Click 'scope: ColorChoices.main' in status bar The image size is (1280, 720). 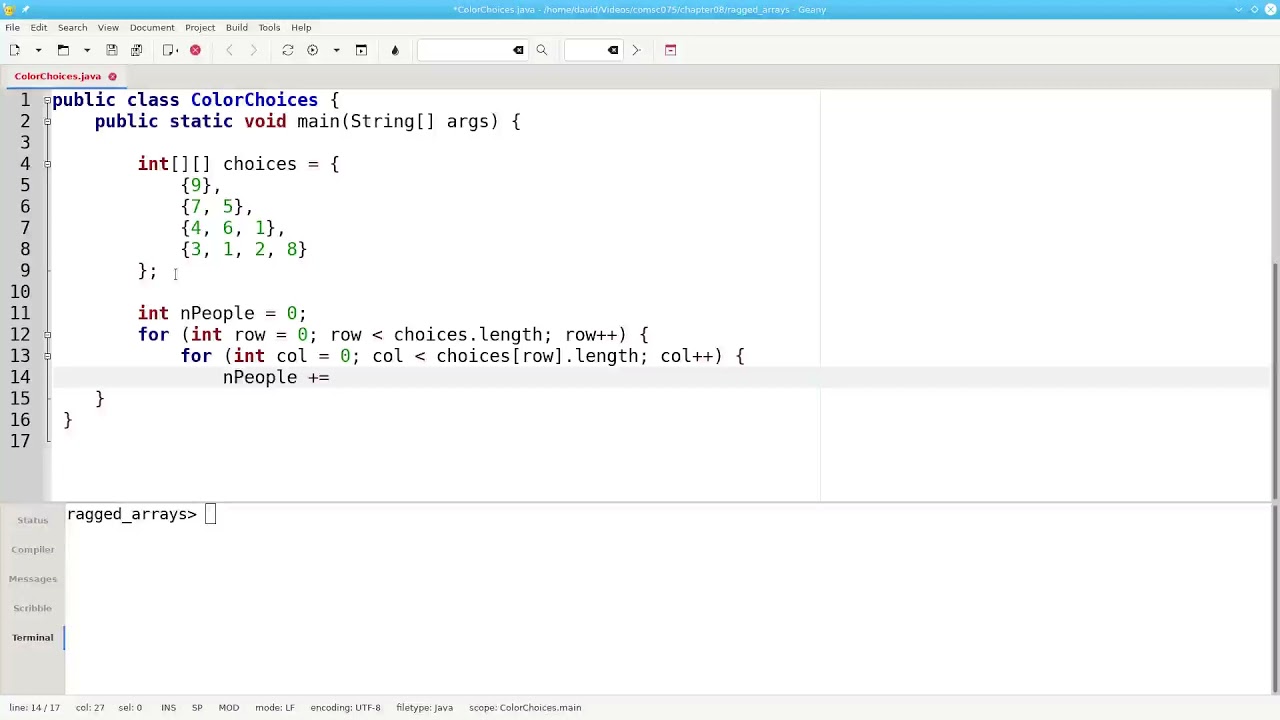coord(525,708)
